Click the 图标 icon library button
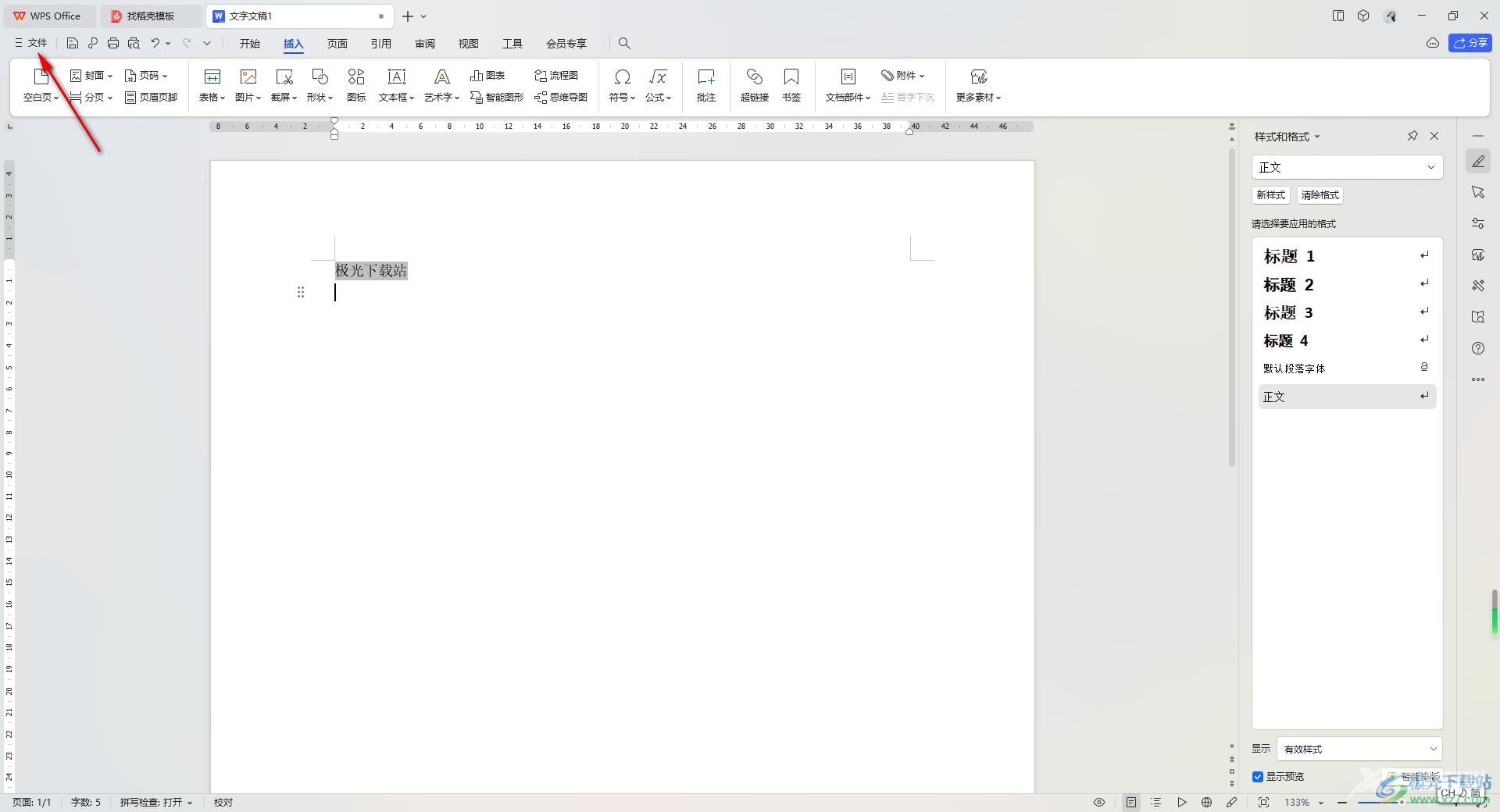Image resolution: width=1500 pixels, height=812 pixels. click(x=356, y=85)
